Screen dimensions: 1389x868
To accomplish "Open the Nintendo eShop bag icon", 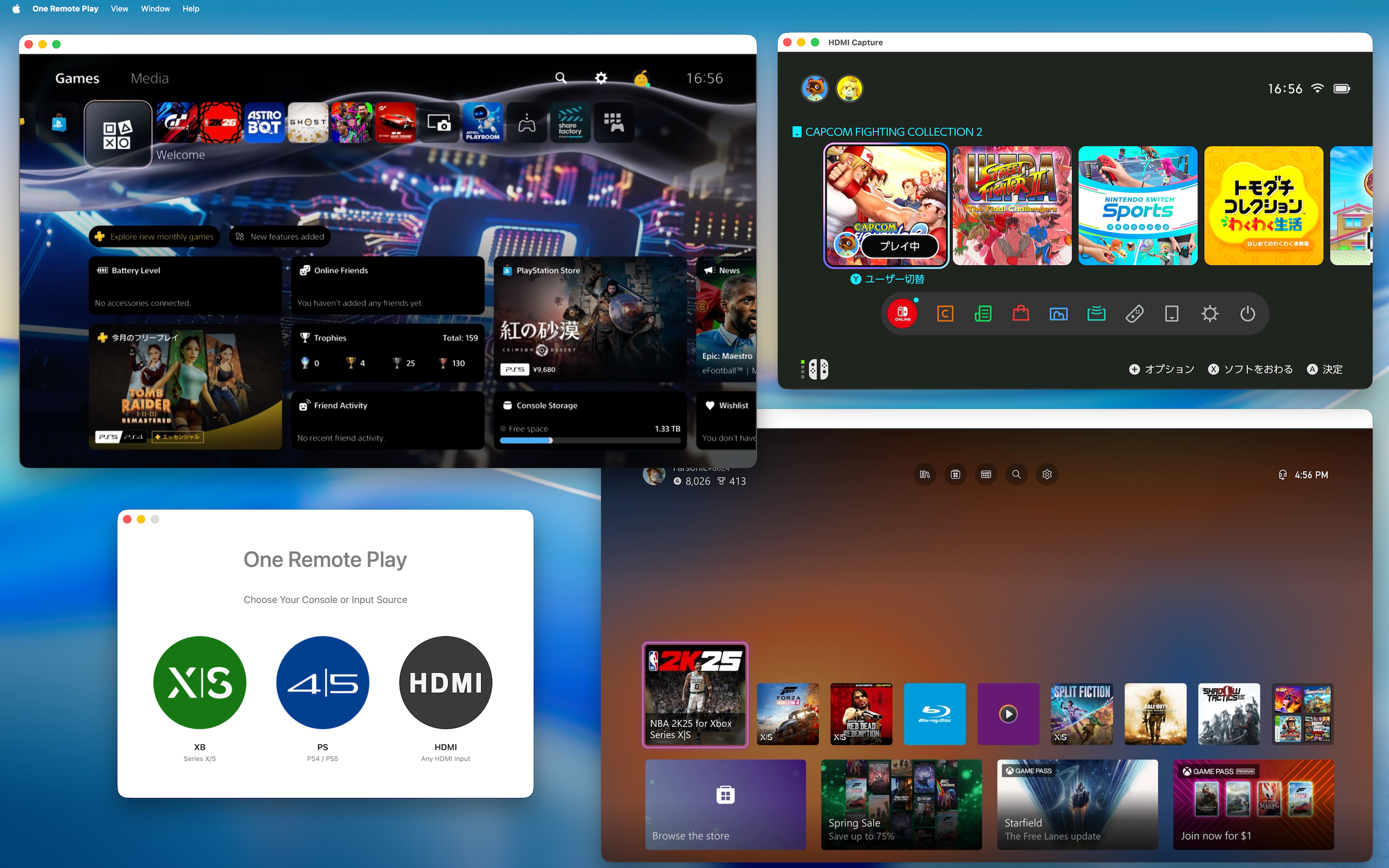I will pyautogui.click(x=1021, y=314).
